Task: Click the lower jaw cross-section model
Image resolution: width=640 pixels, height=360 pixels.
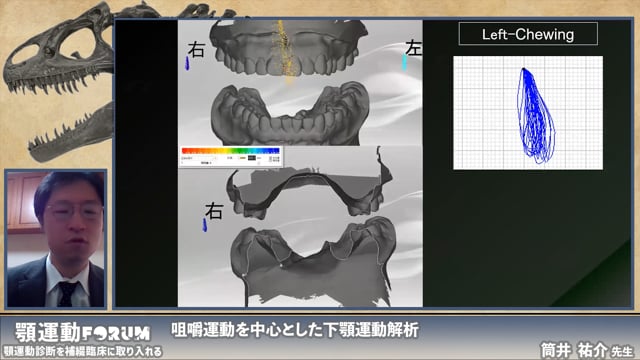Action: click(x=313, y=261)
